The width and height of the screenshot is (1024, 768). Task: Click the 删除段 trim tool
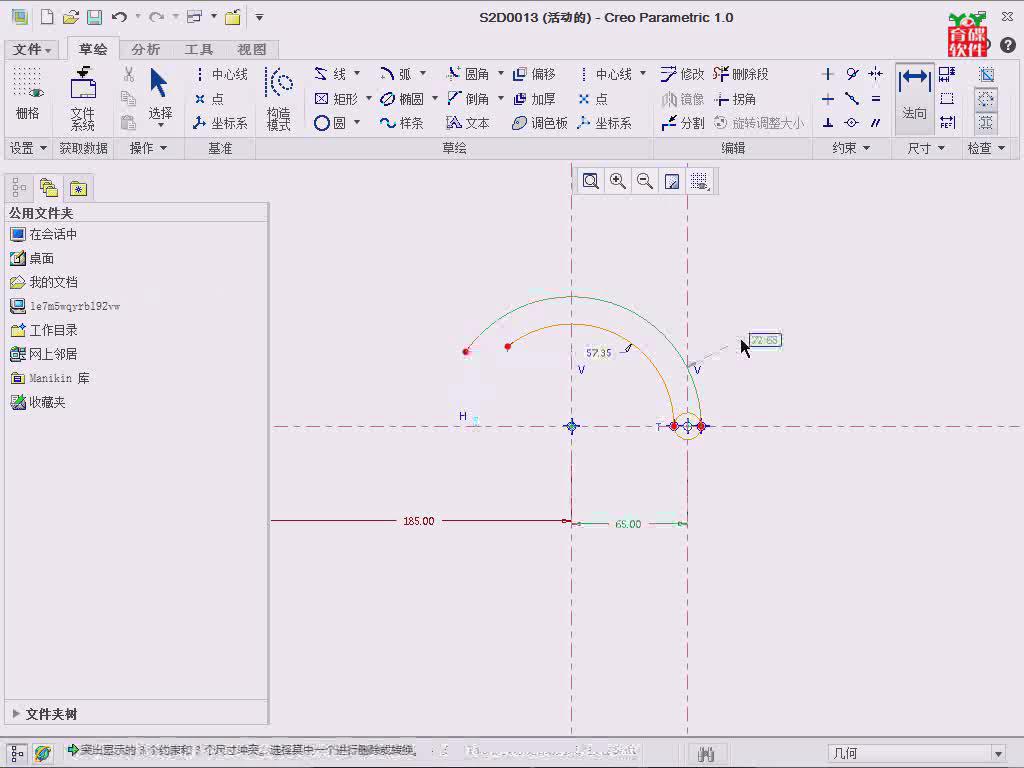point(741,74)
